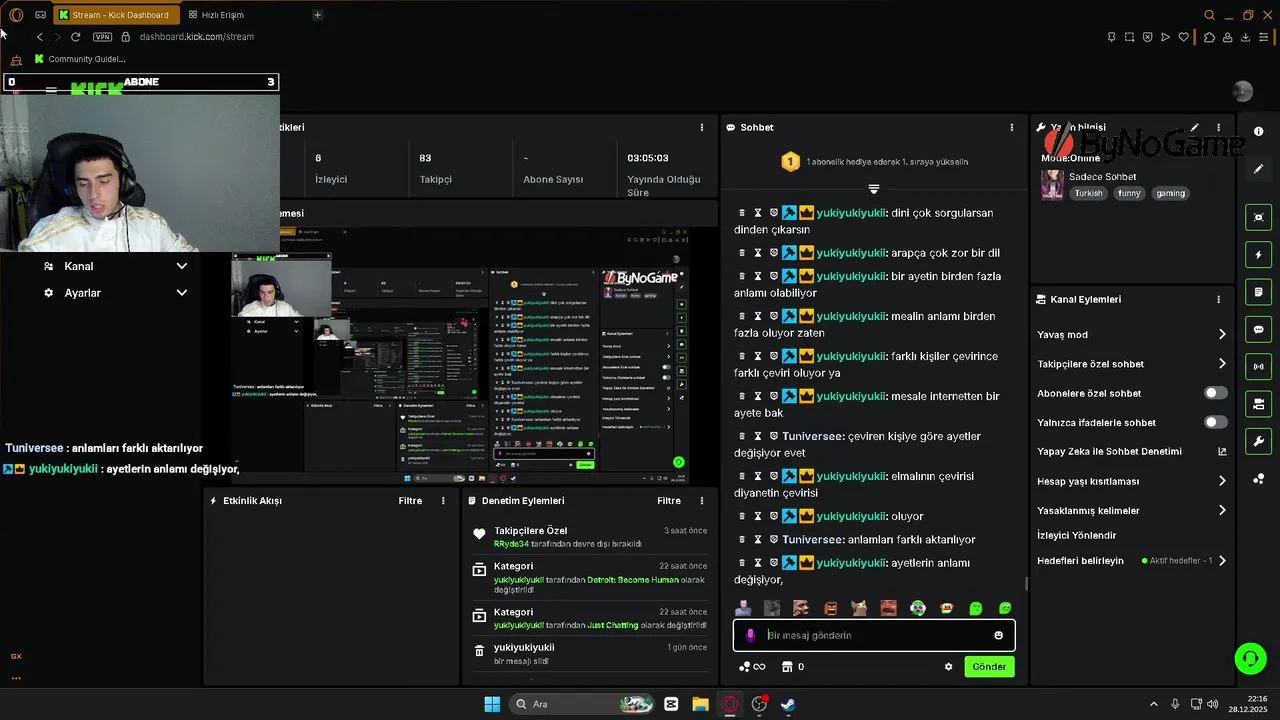This screenshot has width=1280, height=720.
Task: Open browser extensions cube icon
Action: tap(1209, 37)
